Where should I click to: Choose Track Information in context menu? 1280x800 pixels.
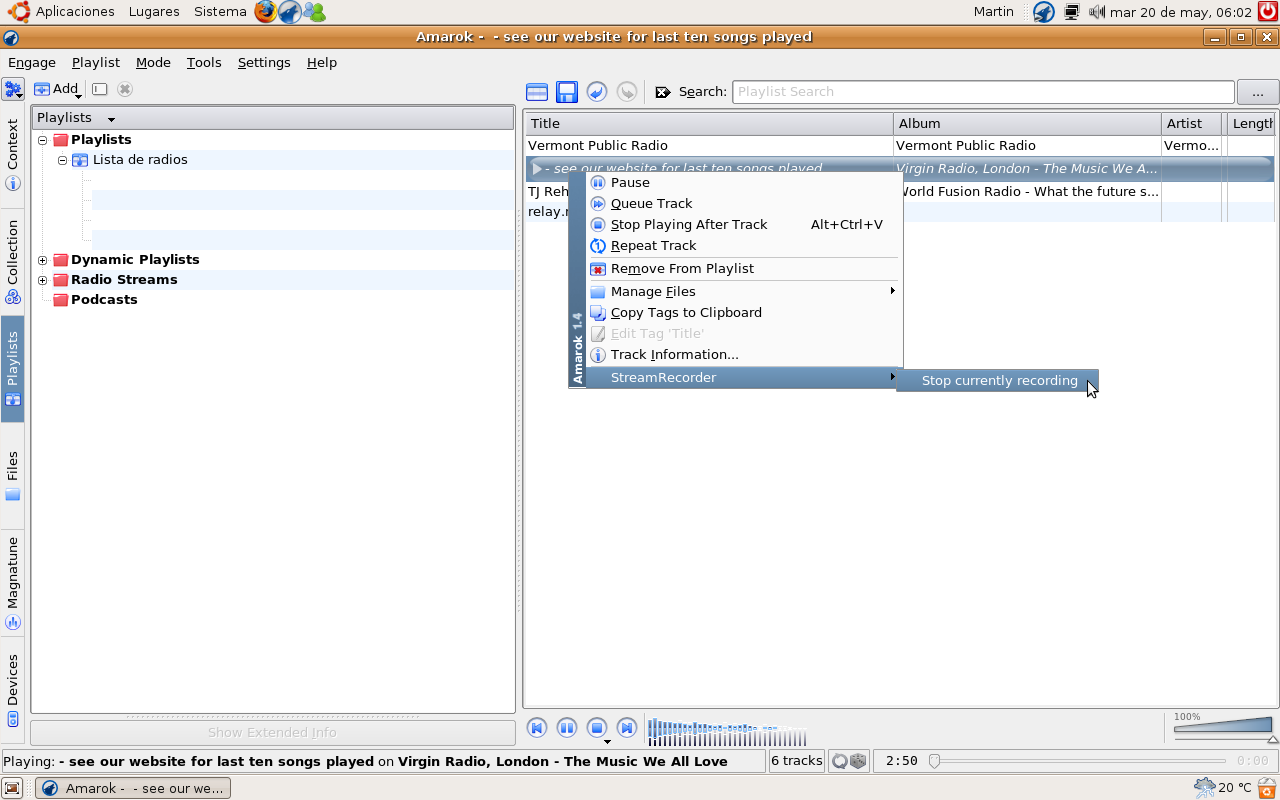743,355
